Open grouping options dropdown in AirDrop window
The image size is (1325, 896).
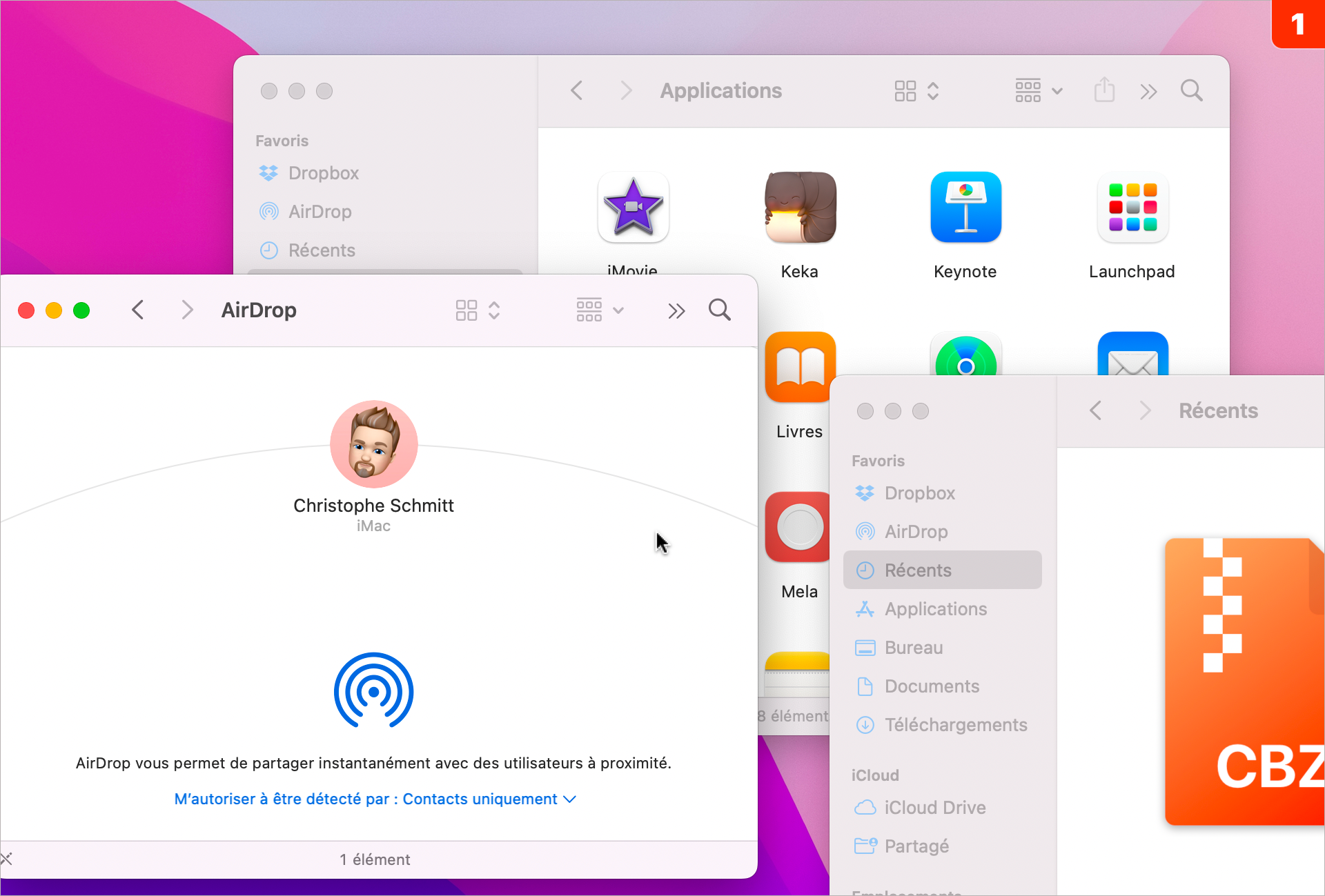pos(600,310)
